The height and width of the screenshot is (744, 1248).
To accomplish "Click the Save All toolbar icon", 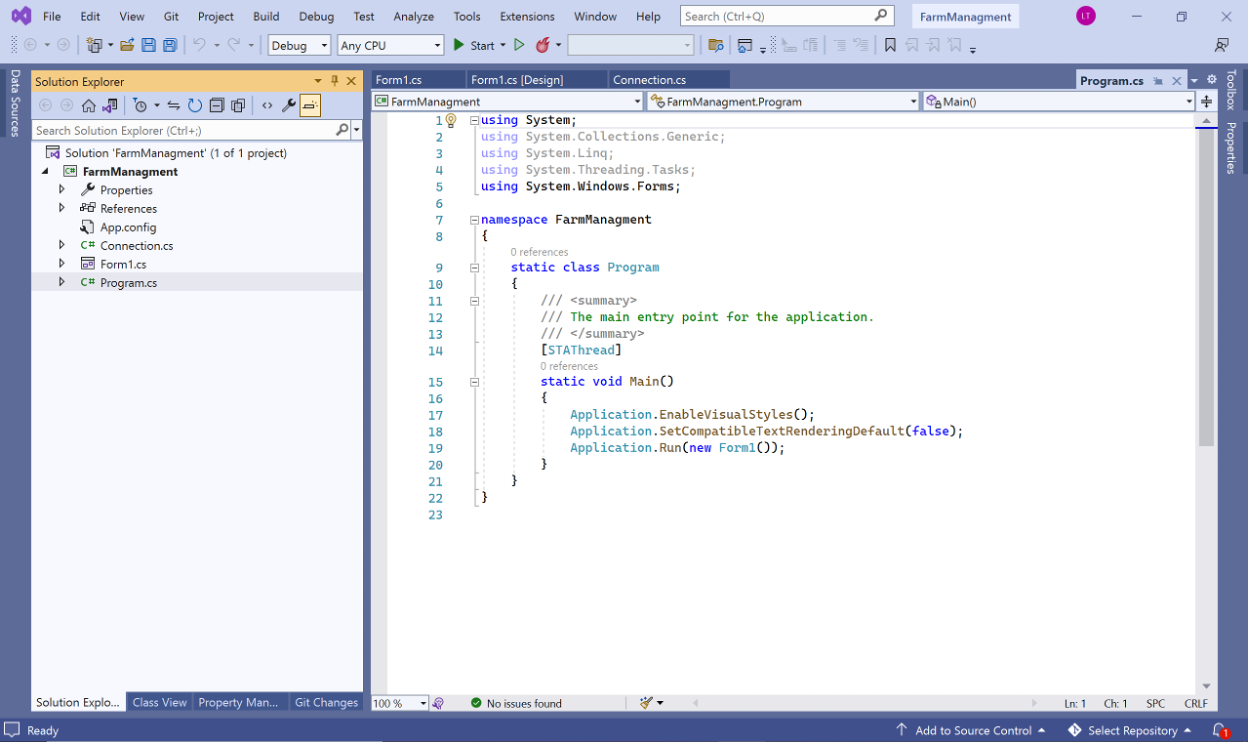I will [170, 45].
